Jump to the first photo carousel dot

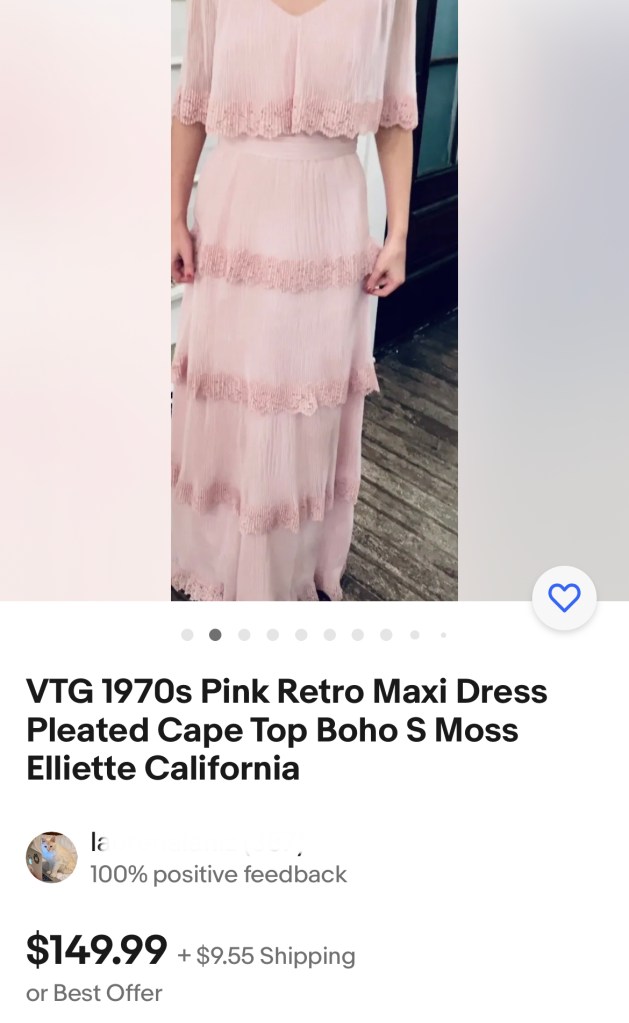[187, 635]
